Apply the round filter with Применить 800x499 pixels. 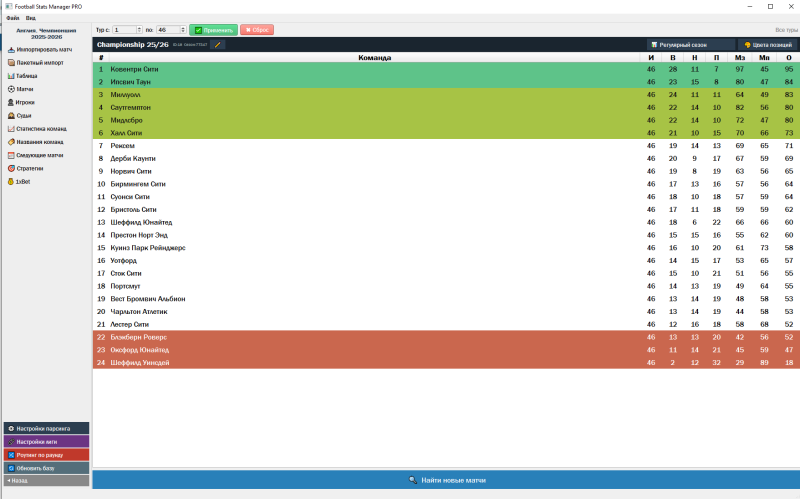213,30
